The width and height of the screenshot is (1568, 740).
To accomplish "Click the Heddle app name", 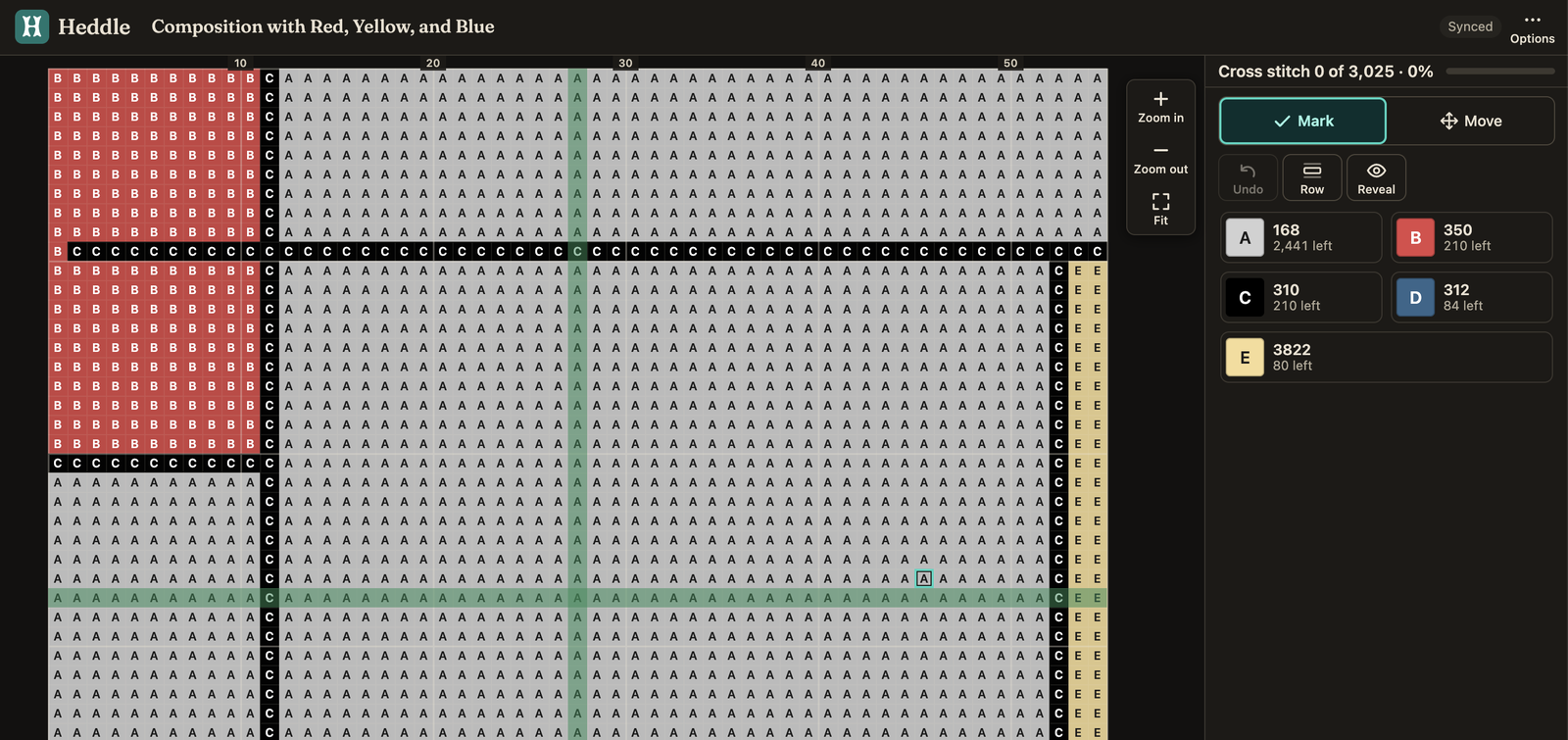I will tap(94, 26).
